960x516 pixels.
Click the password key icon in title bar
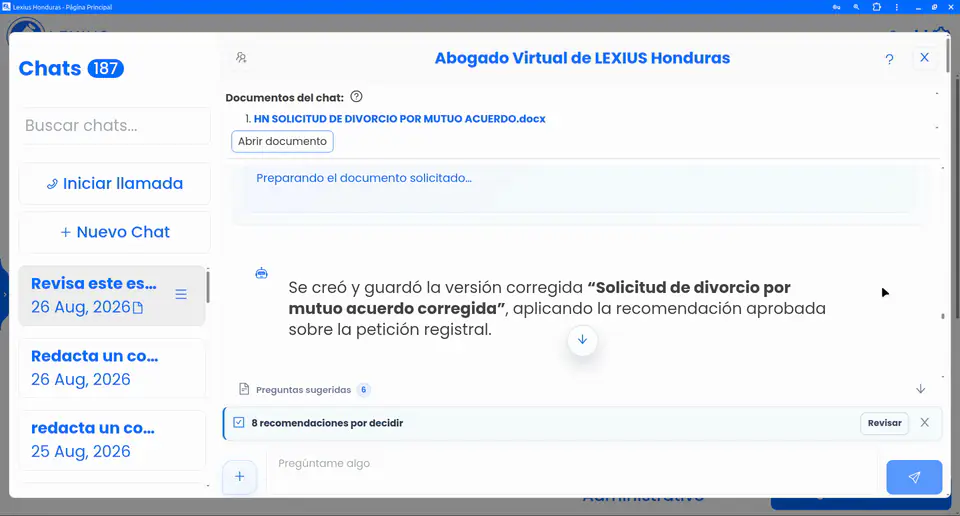point(836,7)
